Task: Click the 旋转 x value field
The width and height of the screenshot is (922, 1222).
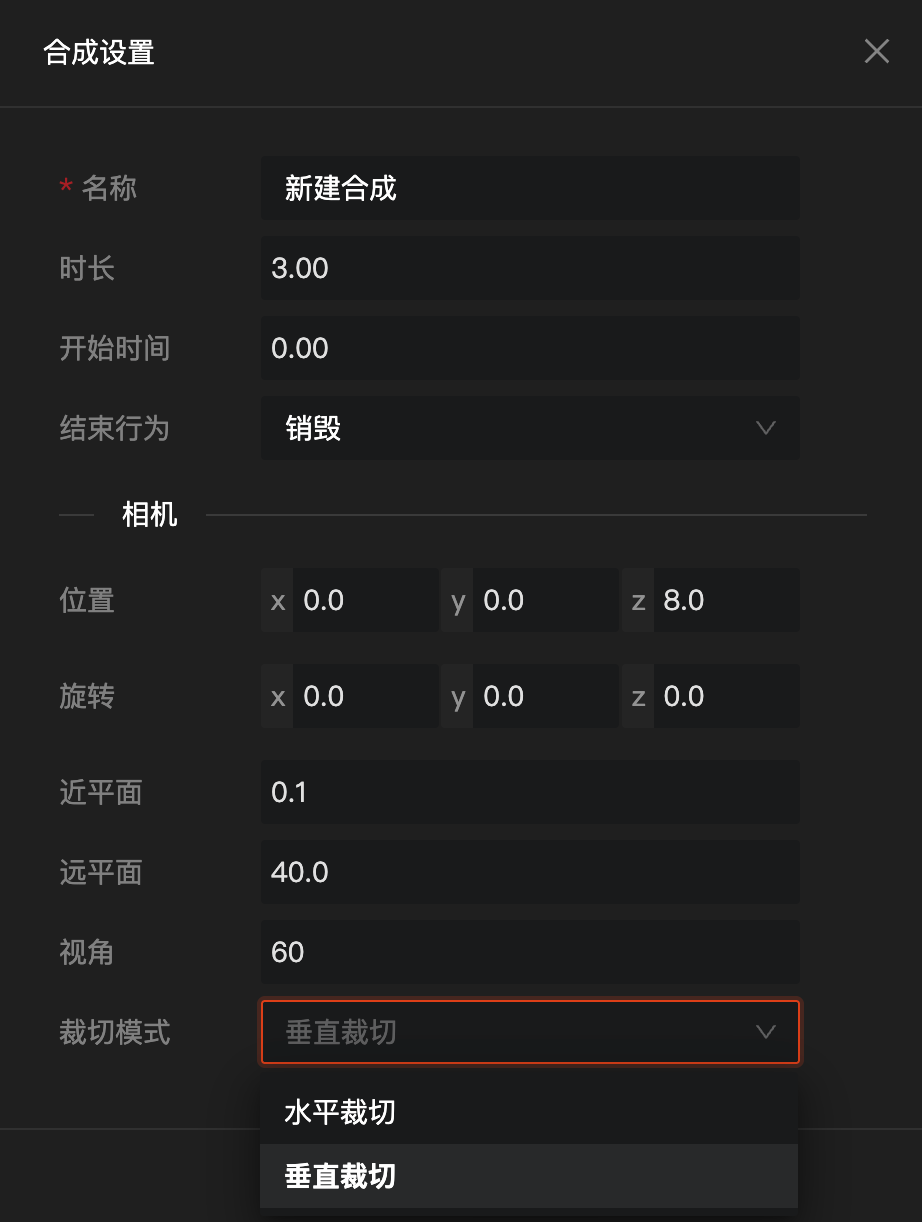Action: 365,696
